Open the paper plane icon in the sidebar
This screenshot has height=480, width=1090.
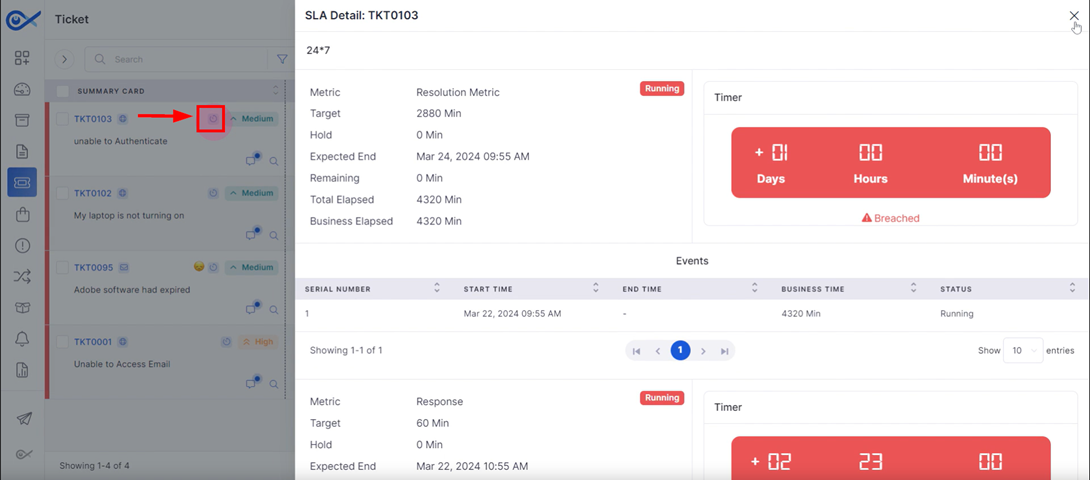22,419
